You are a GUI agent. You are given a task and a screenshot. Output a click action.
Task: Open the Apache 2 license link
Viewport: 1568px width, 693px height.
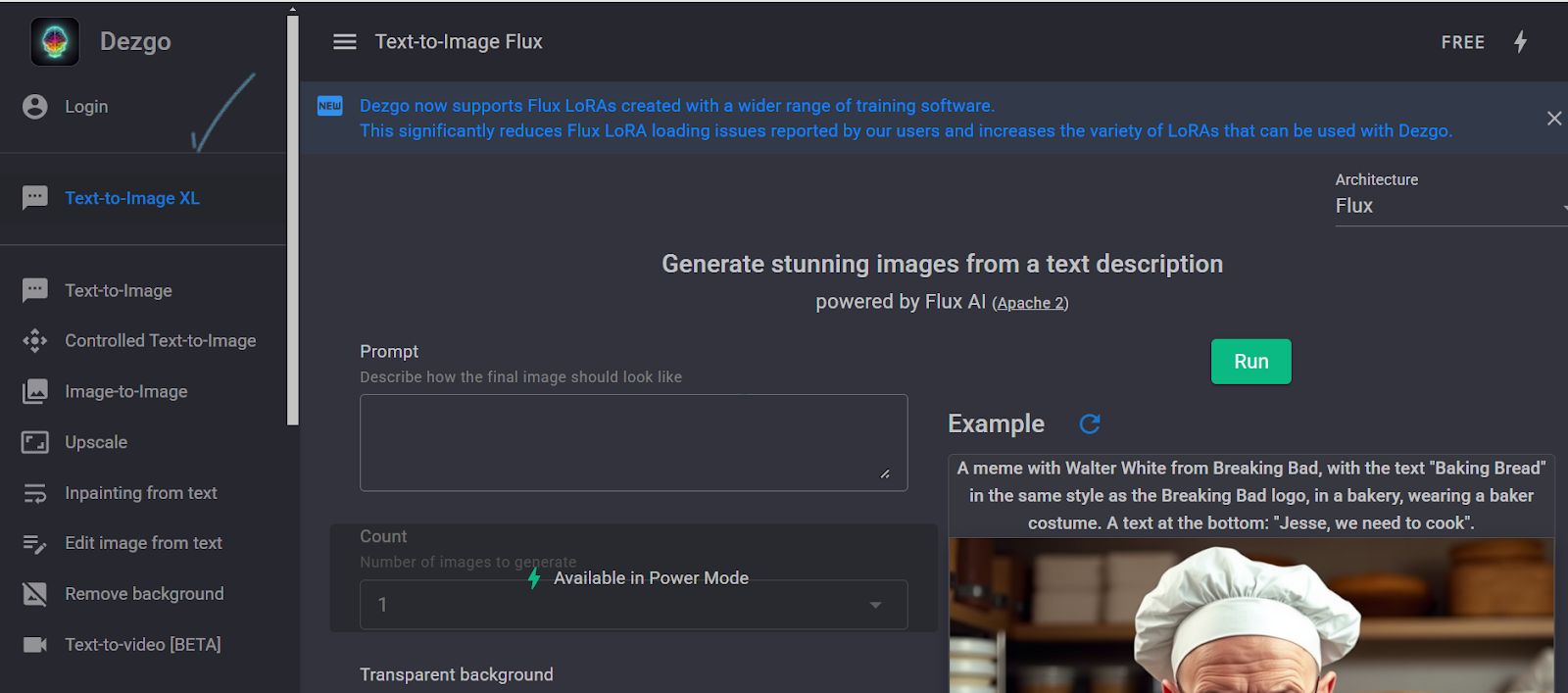pyautogui.click(x=1030, y=304)
